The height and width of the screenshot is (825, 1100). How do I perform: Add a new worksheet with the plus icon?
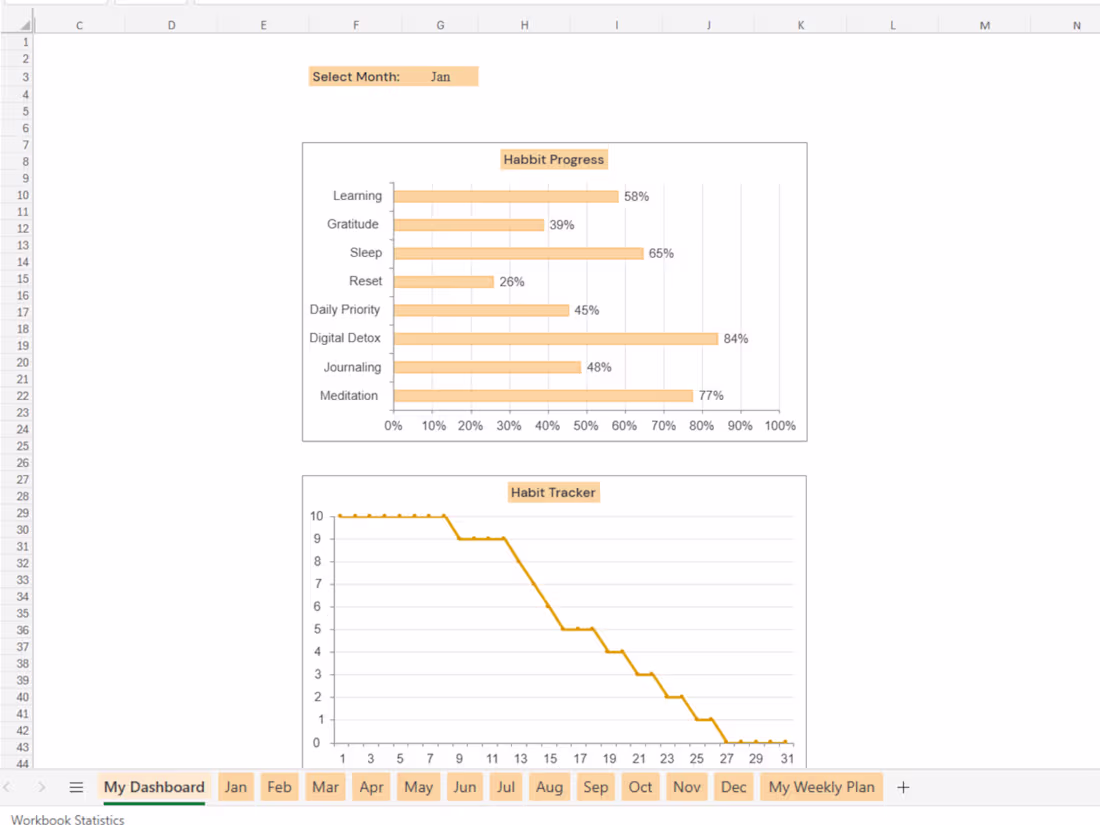[x=903, y=787]
